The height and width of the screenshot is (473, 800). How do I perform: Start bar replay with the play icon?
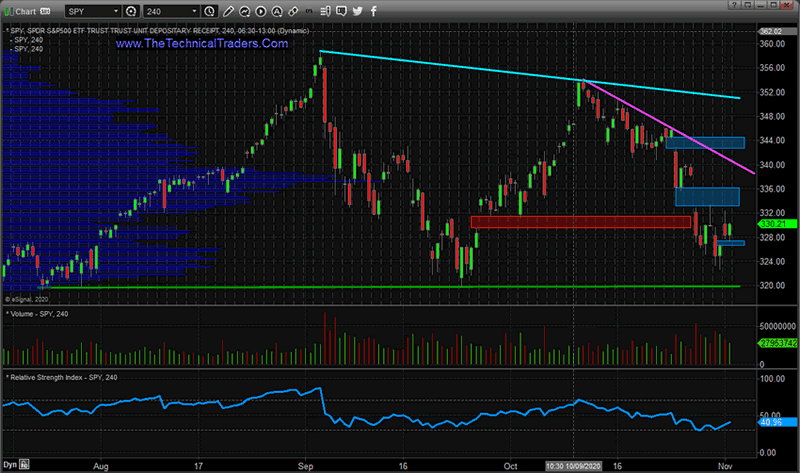(261, 11)
